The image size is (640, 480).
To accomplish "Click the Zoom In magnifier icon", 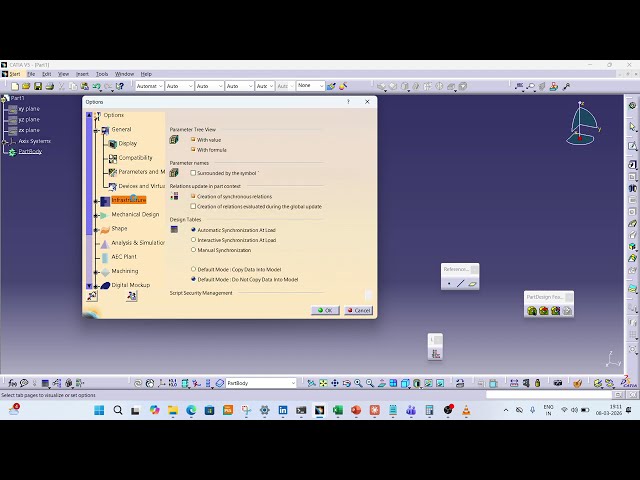I will pyautogui.click(x=358, y=383).
